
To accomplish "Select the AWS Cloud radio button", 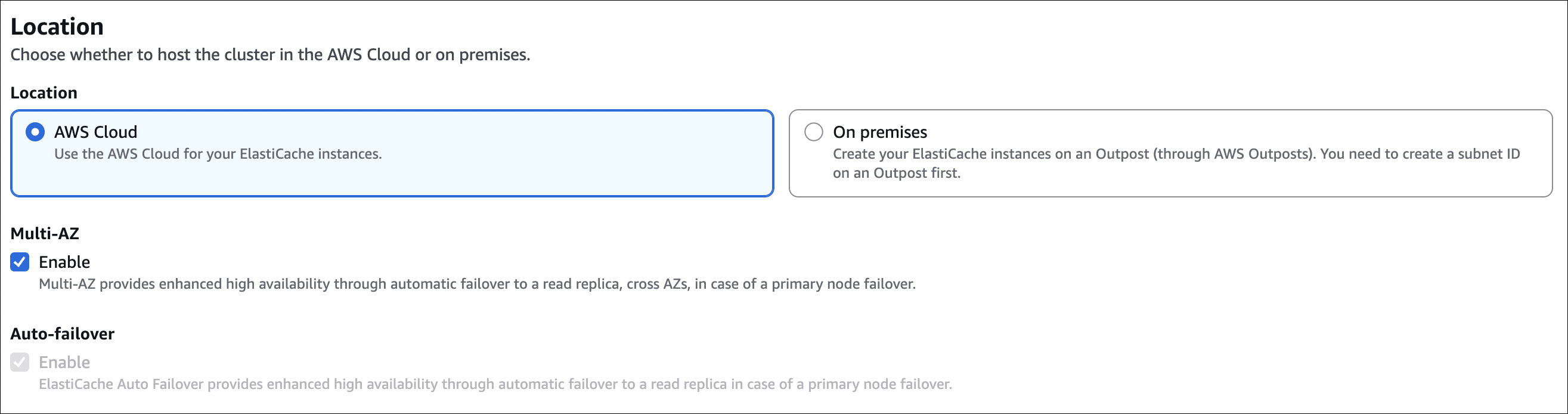I will tap(35, 132).
